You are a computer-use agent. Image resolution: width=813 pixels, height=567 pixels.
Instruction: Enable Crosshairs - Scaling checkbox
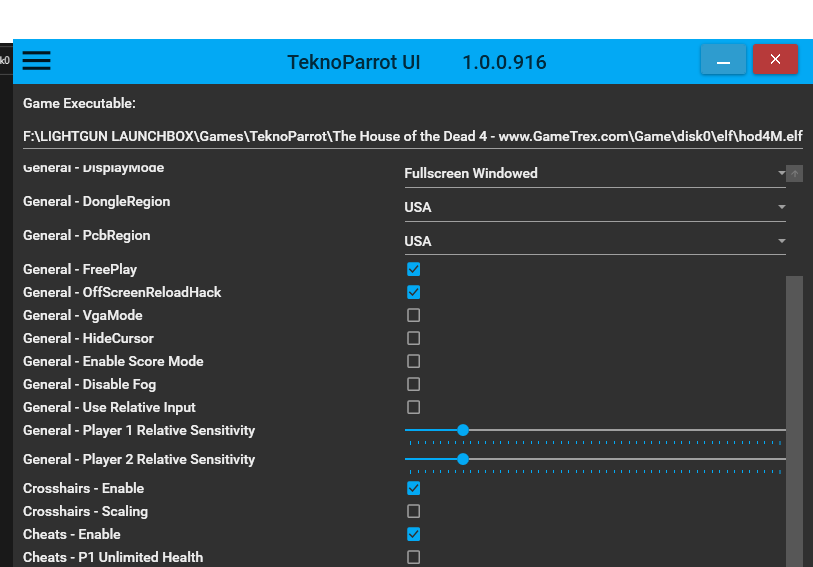tap(414, 512)
